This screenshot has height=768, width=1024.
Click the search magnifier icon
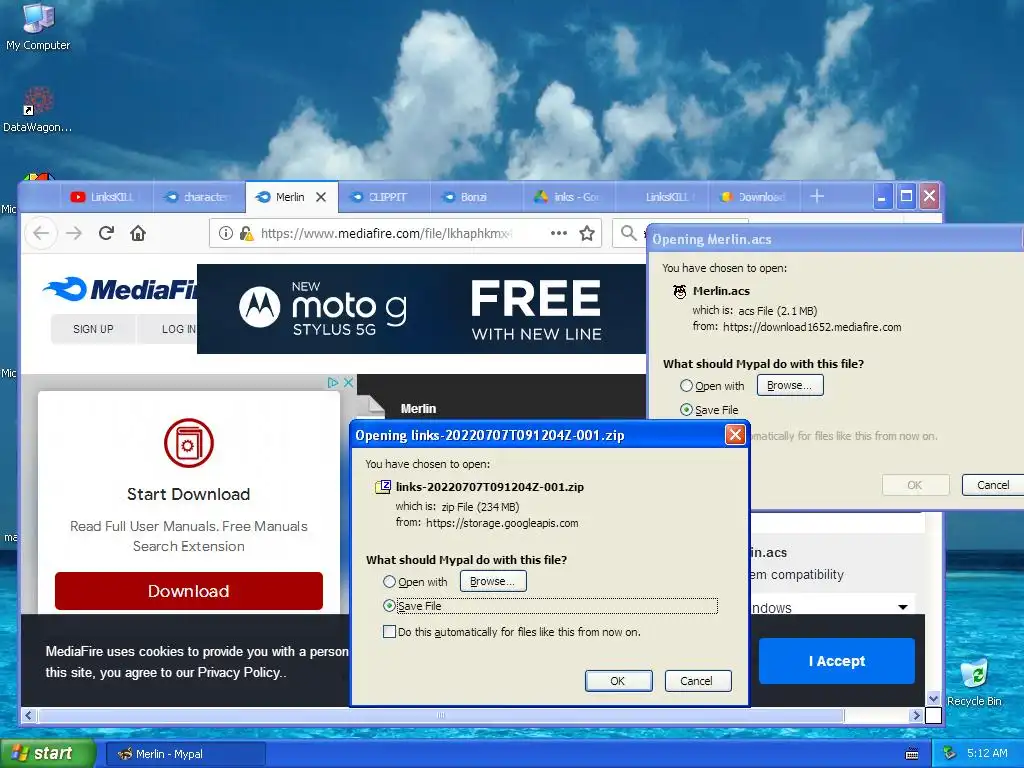pyautogui.click(x=628, y=232)
